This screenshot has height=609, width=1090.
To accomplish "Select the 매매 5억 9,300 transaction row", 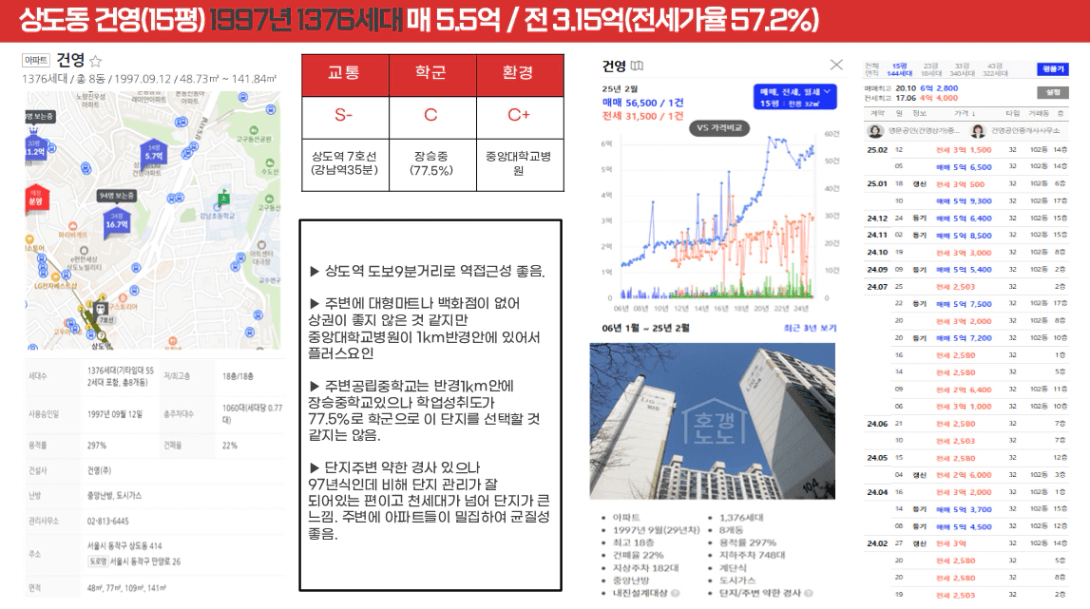I will (966, 201).
